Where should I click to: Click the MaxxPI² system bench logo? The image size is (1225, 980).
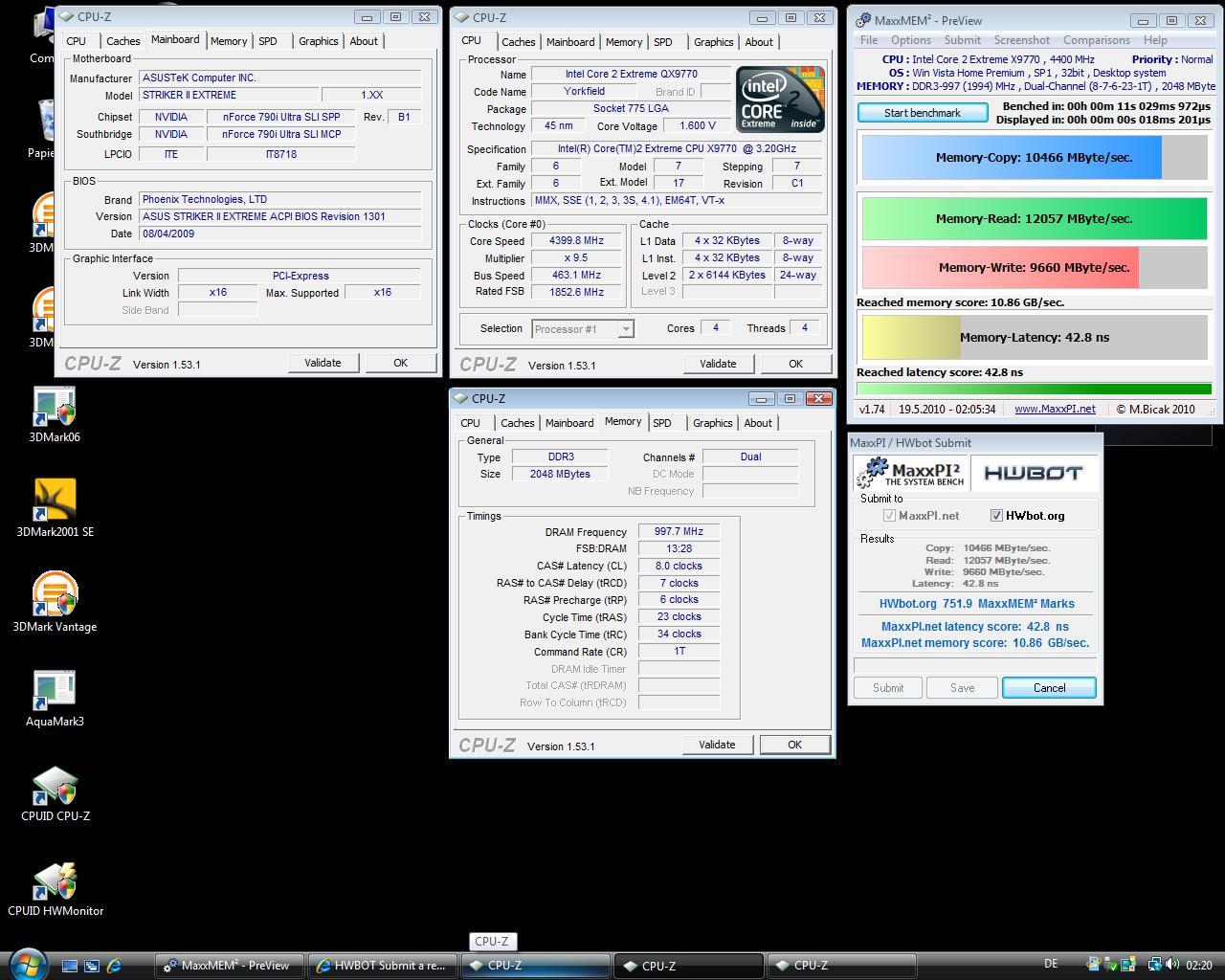tap(910, 473)
